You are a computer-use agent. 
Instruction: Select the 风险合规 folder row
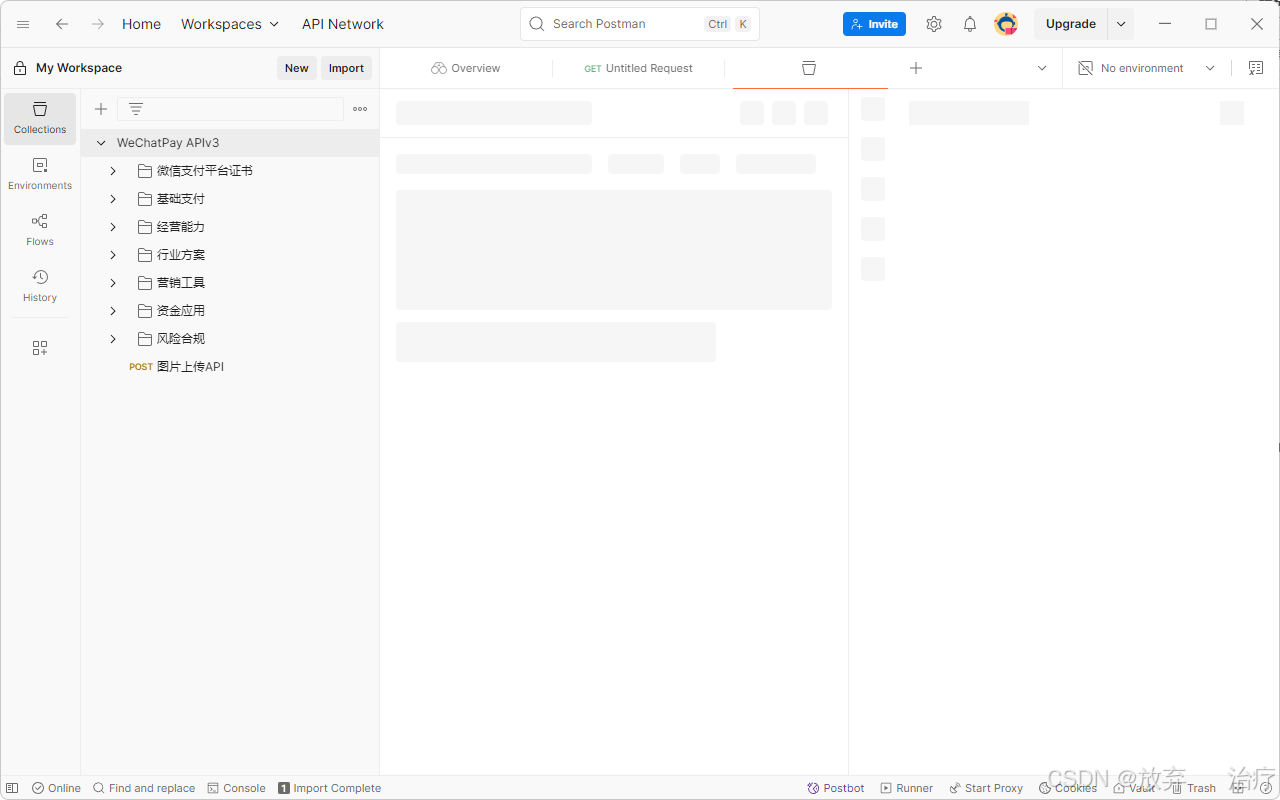tap(230, 339)
